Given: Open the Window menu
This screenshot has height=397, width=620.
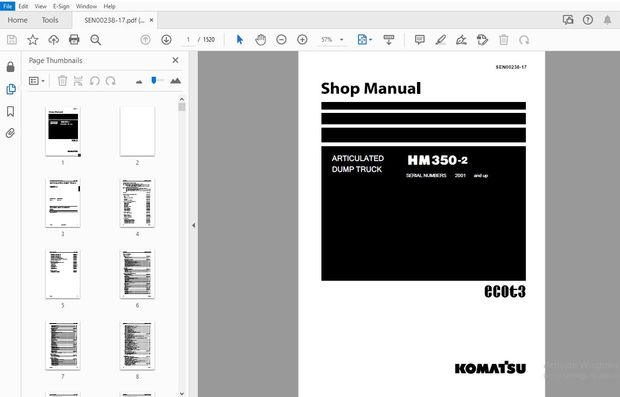Looking at the screenshot, I should coord(86,6).
